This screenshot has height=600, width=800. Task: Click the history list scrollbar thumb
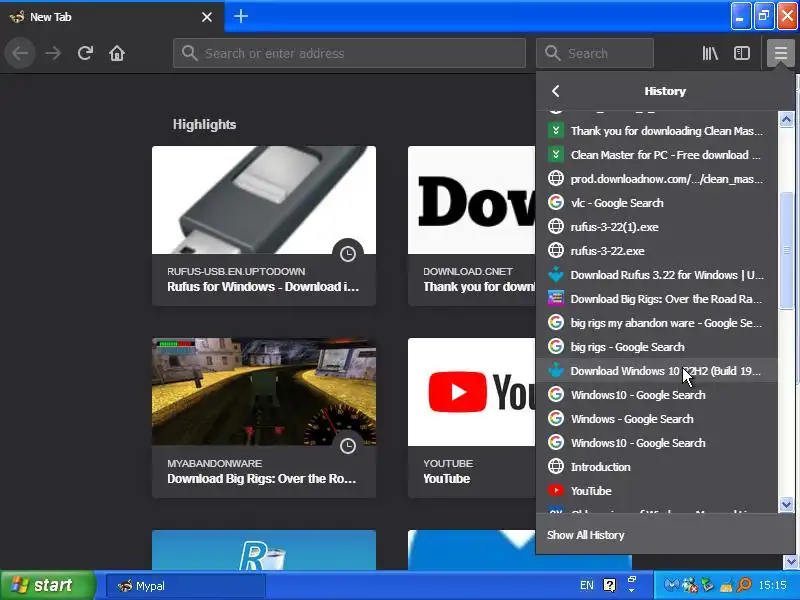click(786, 250)
